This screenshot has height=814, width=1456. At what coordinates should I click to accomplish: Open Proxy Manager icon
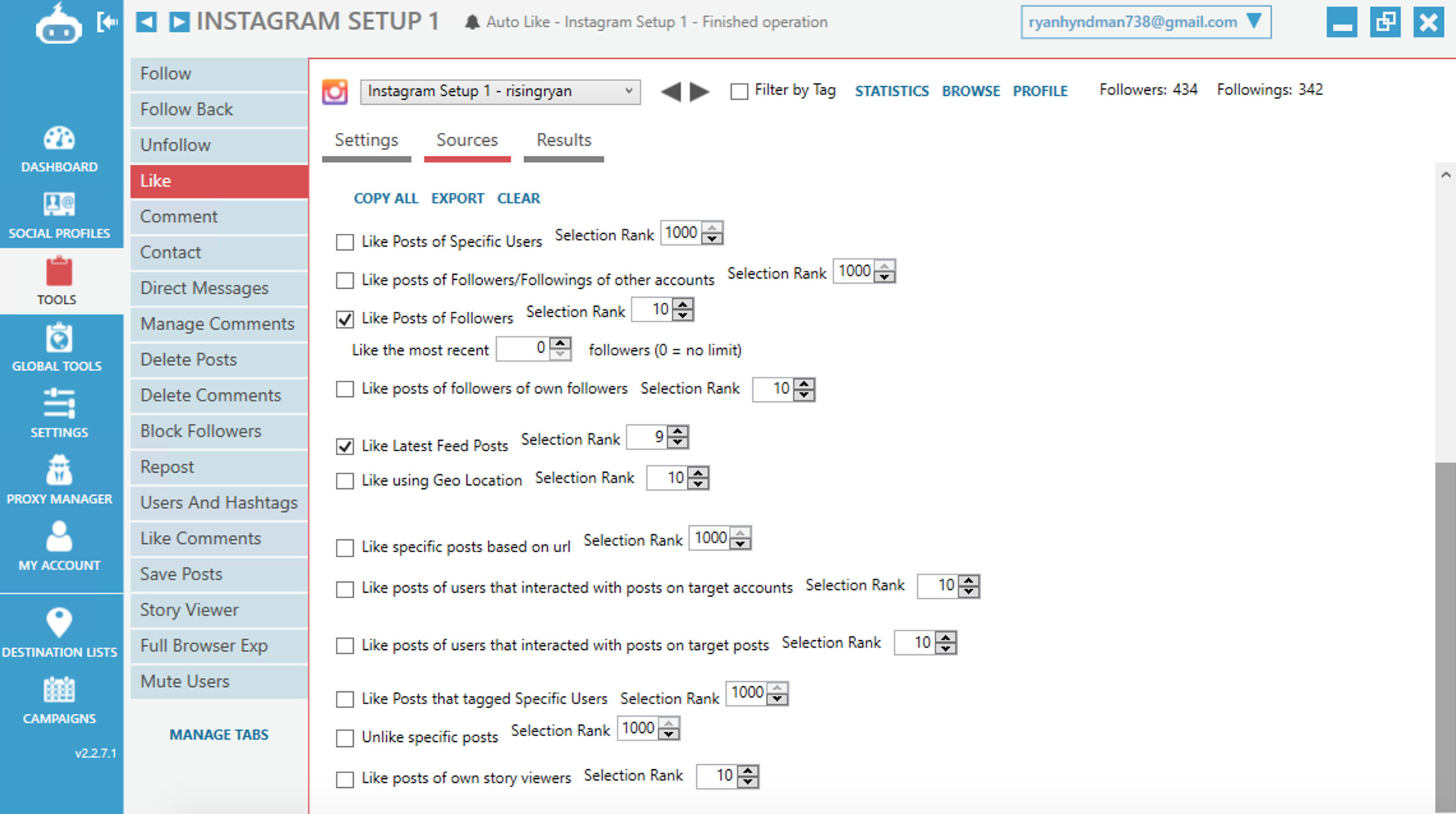[x=59, y=470]
